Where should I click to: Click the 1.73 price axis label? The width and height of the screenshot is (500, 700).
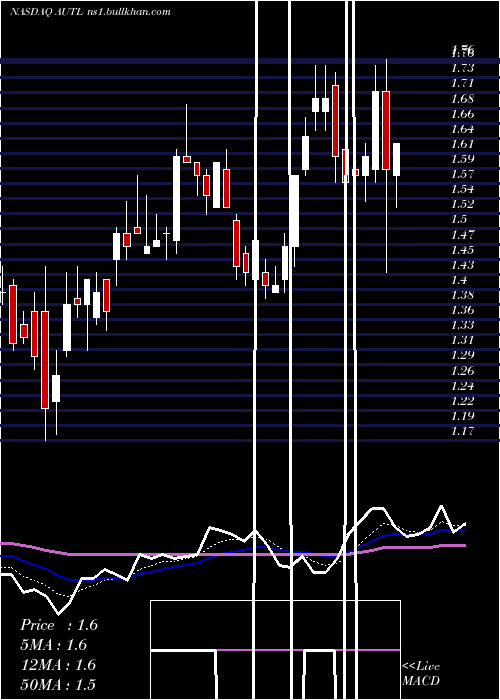tap(462, 68)
